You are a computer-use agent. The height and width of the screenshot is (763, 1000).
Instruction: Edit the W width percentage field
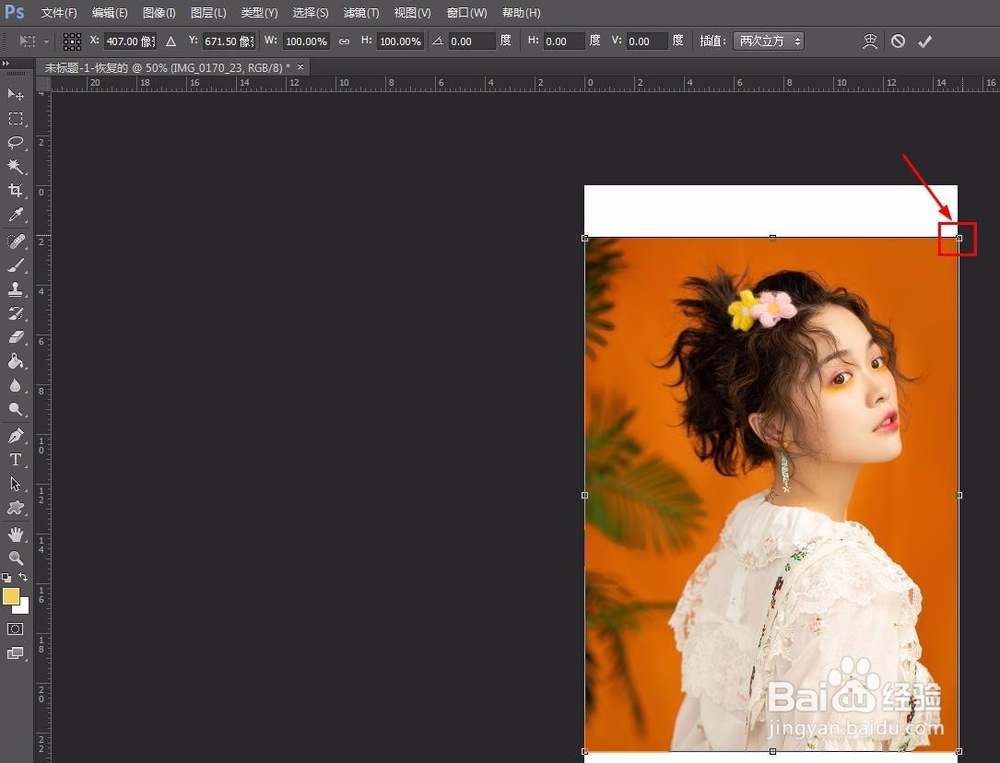[306, 41]
